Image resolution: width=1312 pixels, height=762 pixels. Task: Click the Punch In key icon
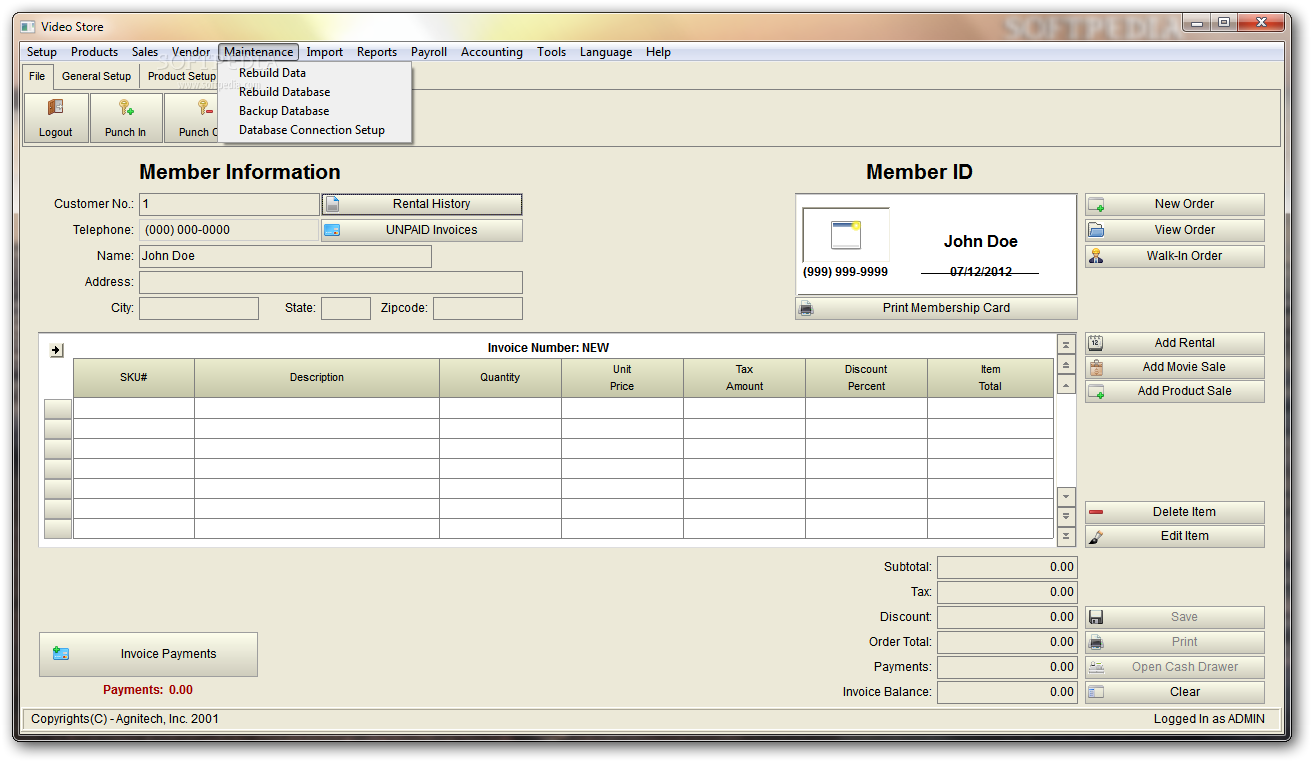[x=126, y=108]
